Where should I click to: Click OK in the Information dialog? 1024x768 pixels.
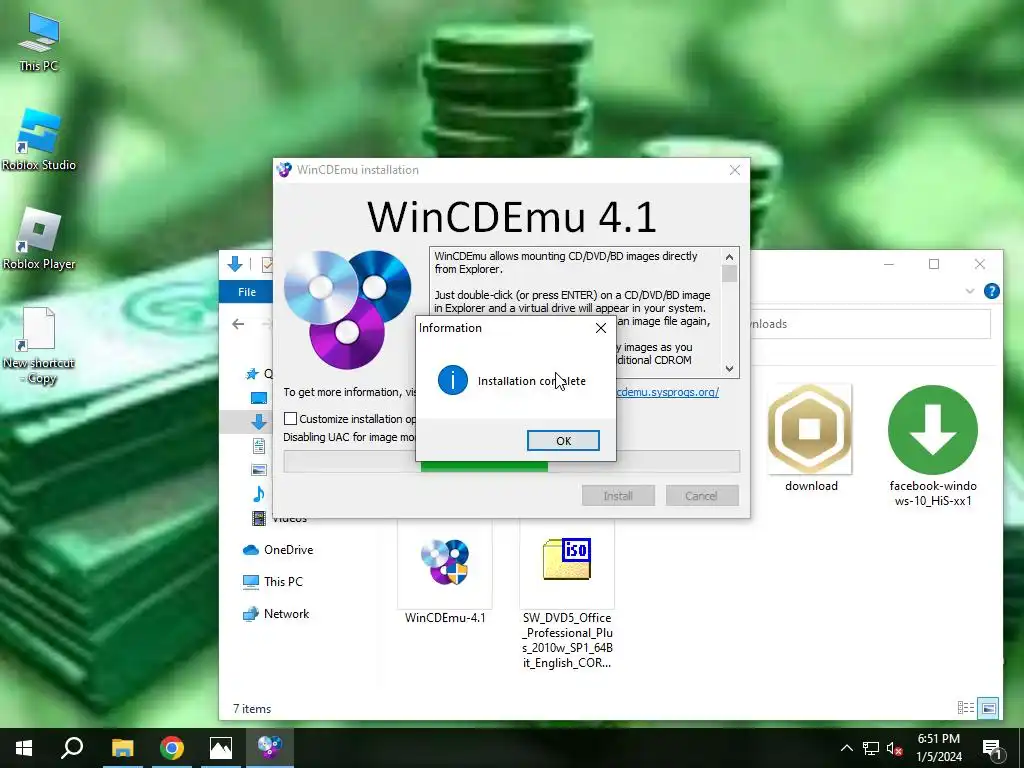point(563,441)
